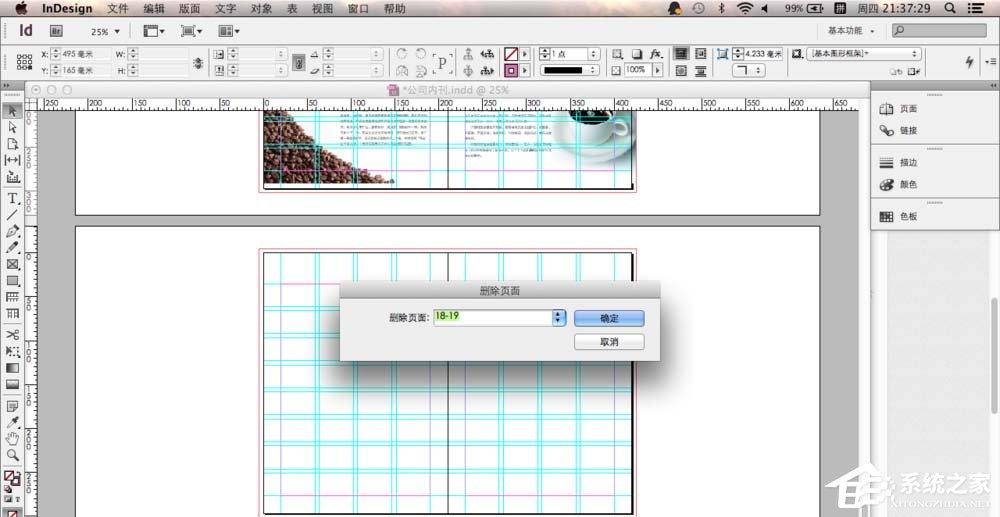Activate the Free Transform tool

click(13, 351)
